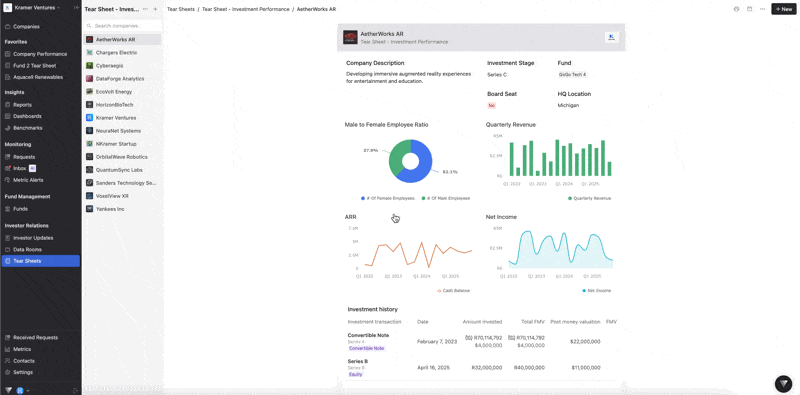Open Metric Alerts in sidebar
This screenshot has height=395, width=800.
tap(28, 180)
